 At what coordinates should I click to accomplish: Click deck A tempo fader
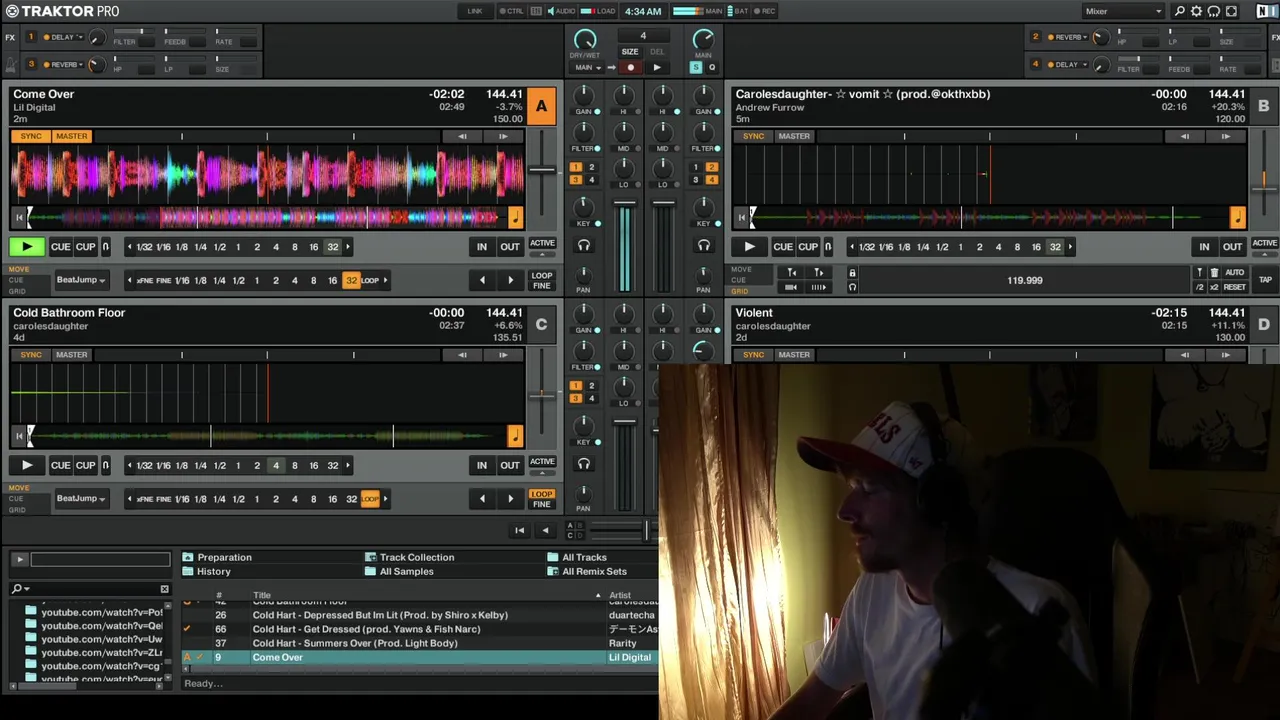pyautogui.click(x=542, y=169)
